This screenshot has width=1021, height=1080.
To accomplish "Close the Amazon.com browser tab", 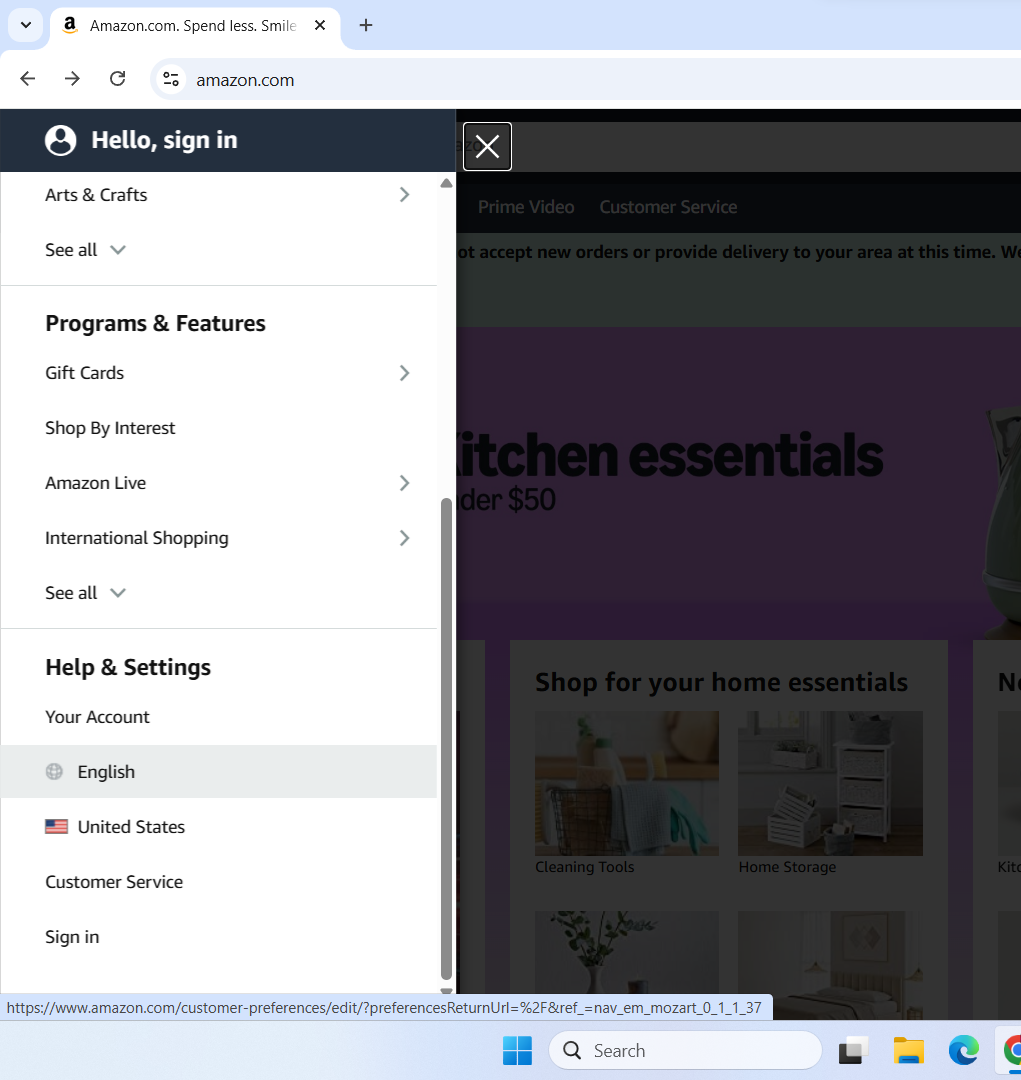I will [320, 25].
